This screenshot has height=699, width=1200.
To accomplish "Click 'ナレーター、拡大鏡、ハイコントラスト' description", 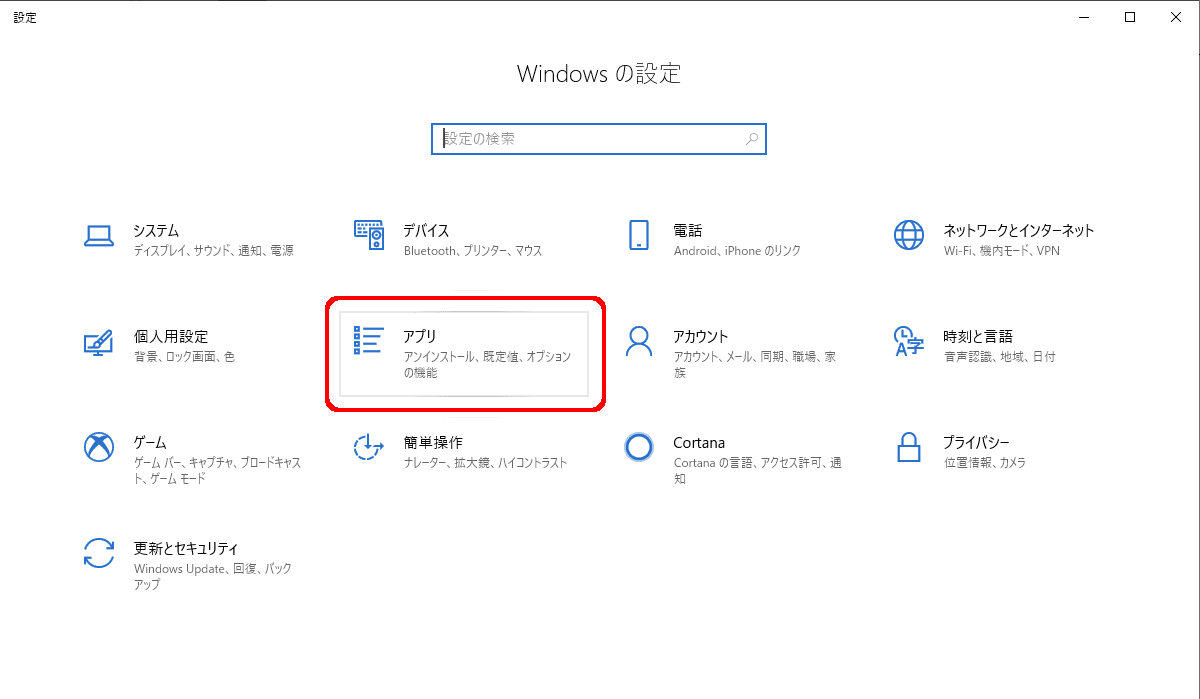I will [485, 463].
